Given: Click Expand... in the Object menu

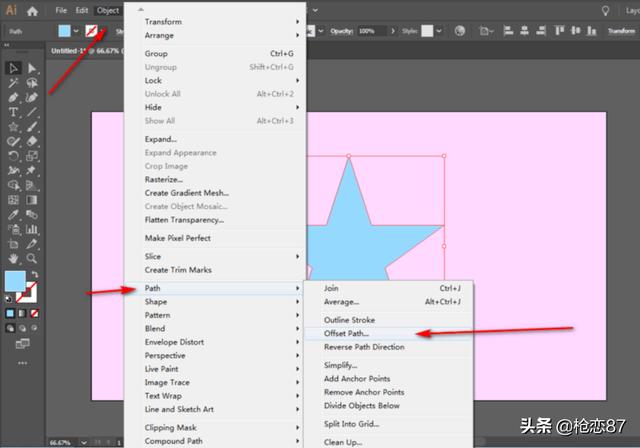Looking at the screenshot, I should click(160, 139).
